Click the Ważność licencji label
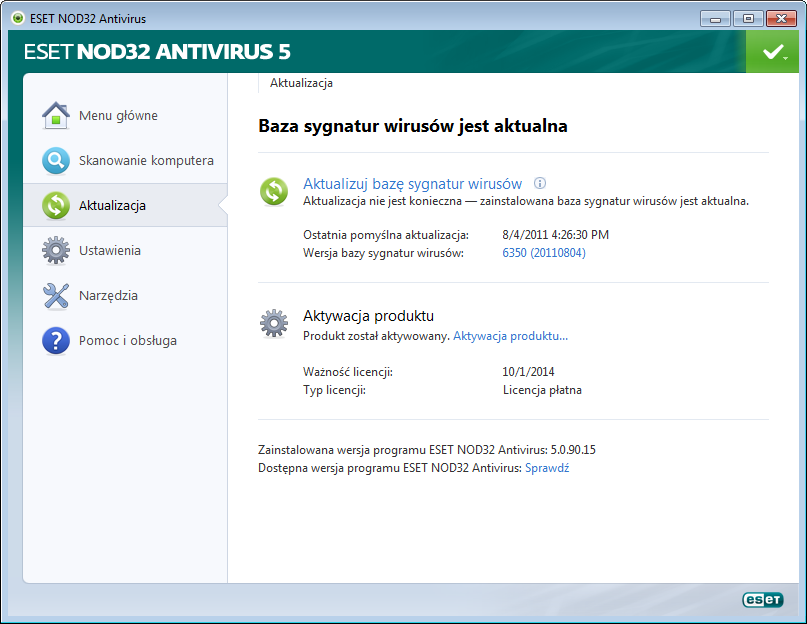This screenshot has height=624, width=807. (x=348, y=372)
